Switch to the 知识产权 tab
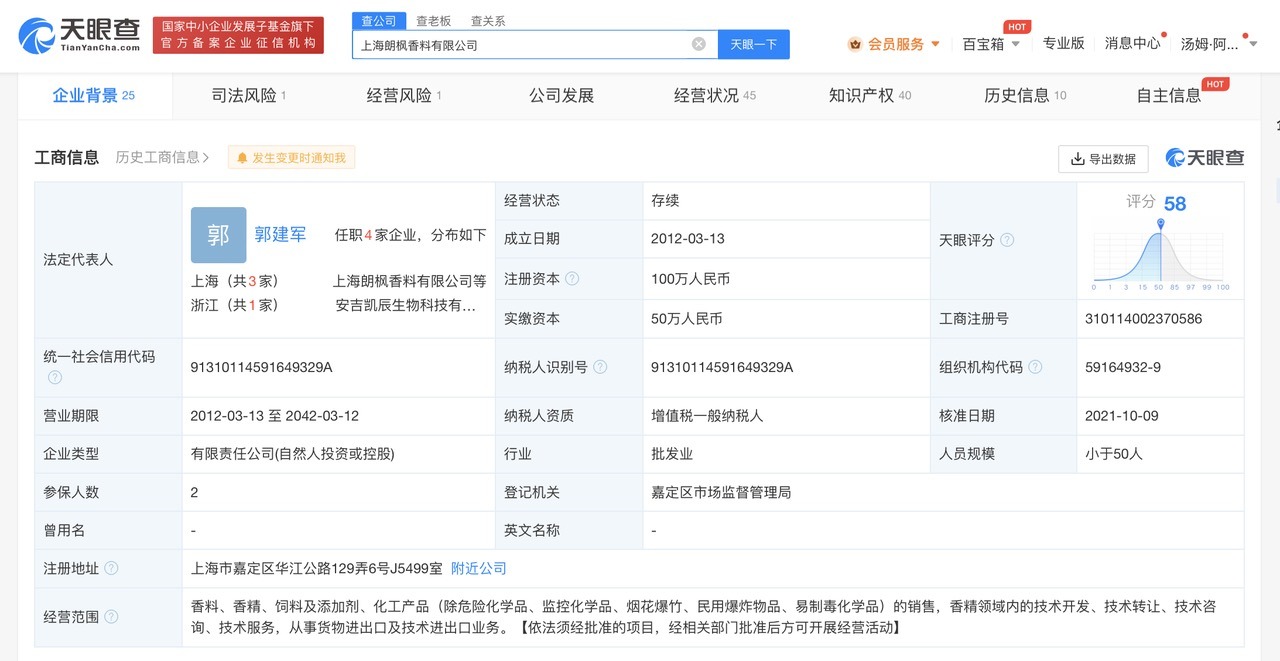The width and height of the screenshot is (1280, 661). pyautogui.click(x=861, y=96)
